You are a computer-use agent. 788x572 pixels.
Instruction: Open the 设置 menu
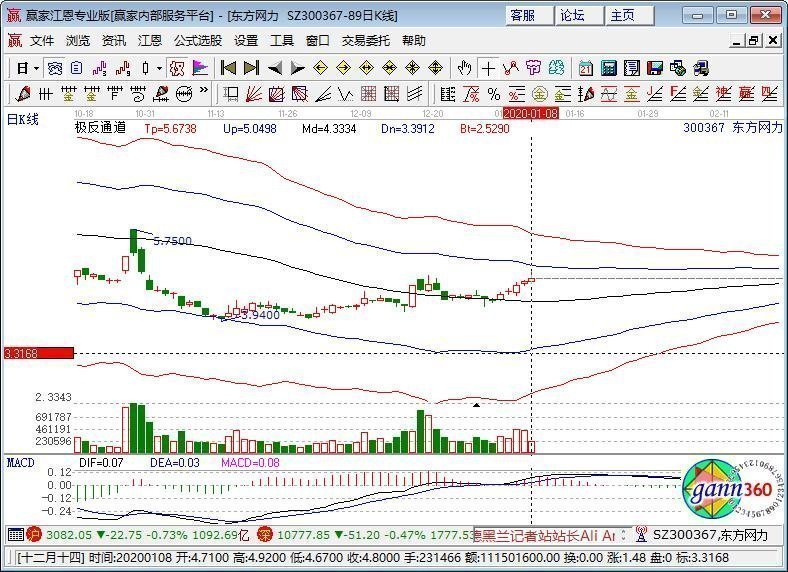(246, 41)
